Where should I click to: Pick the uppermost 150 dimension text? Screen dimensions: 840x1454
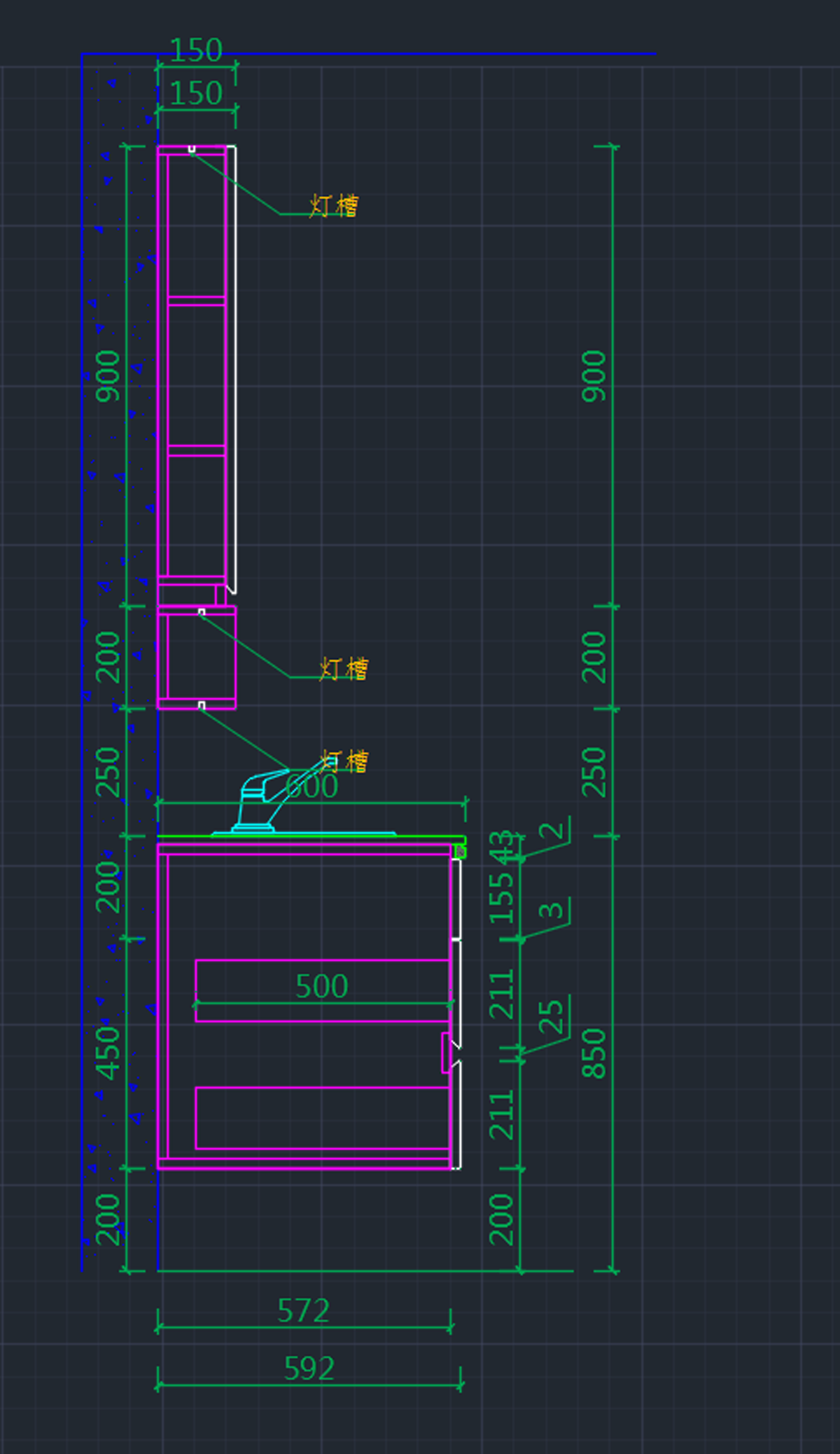click(196, 50)
